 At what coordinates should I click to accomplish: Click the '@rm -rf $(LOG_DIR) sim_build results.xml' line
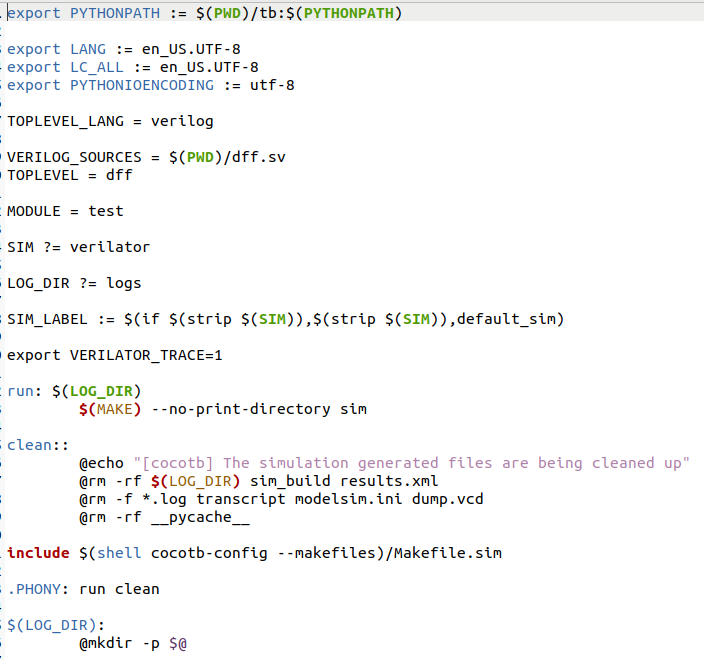pos(259,481)
